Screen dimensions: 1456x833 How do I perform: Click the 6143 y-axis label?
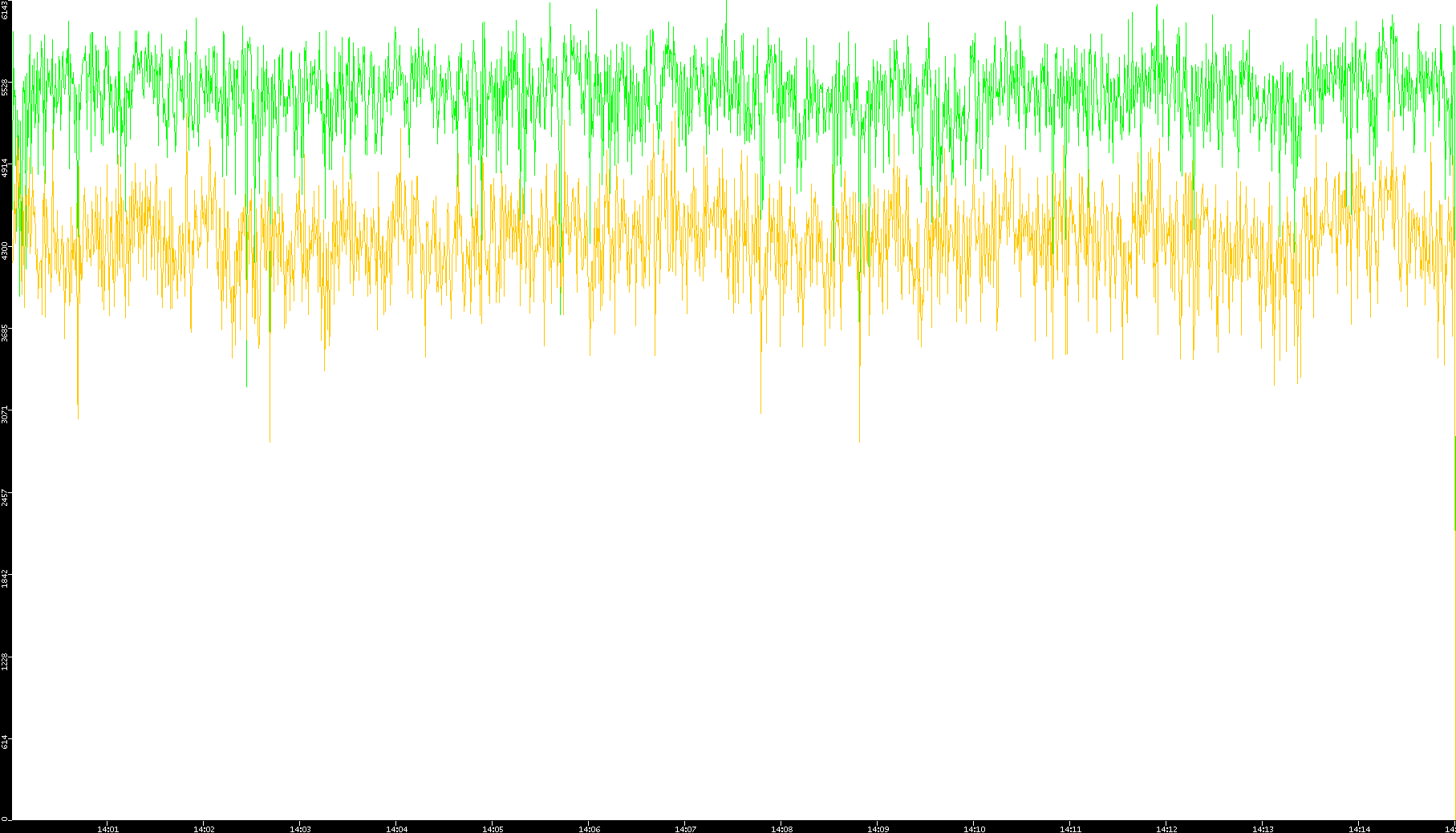6,10
